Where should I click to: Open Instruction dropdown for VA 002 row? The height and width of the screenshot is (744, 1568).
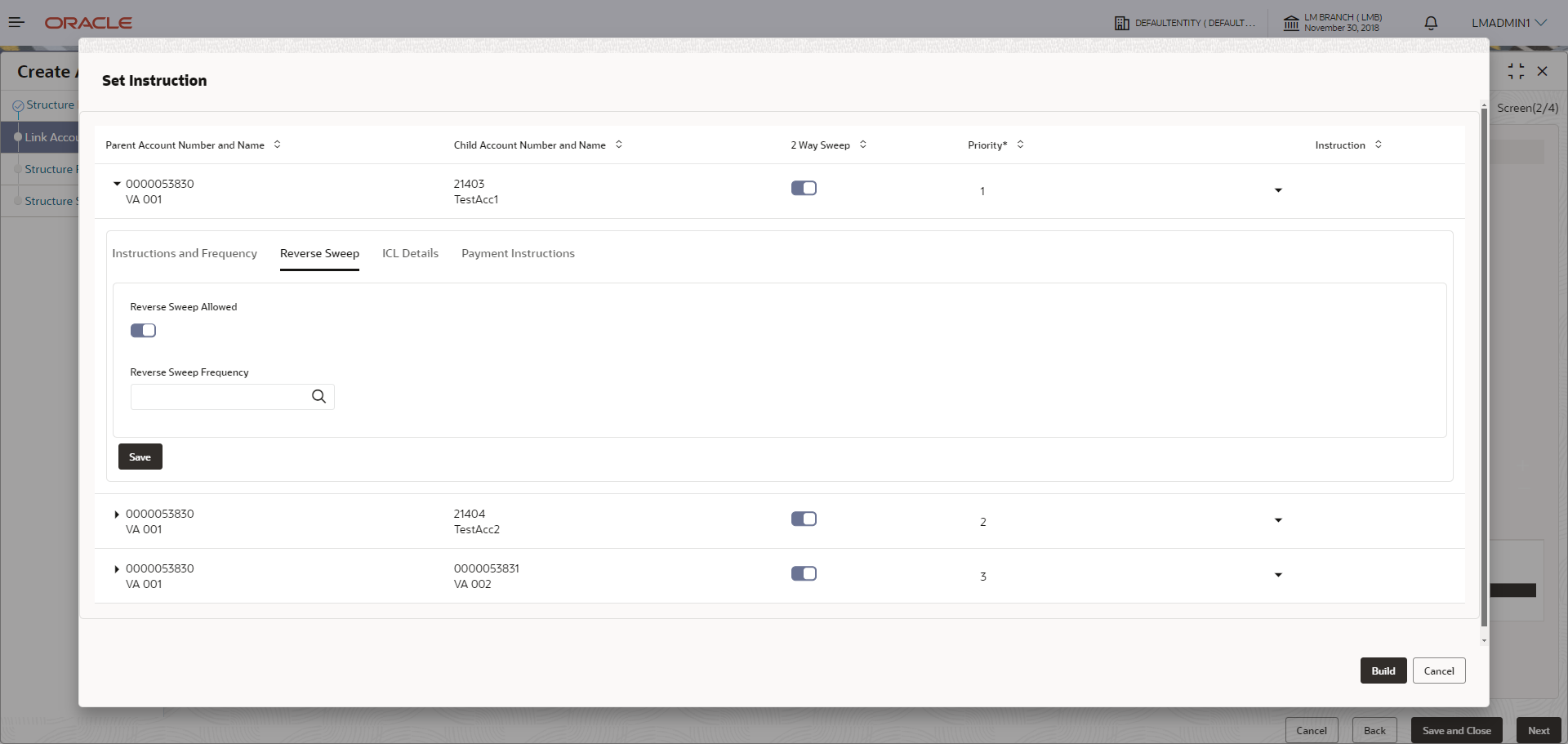(1278, 576)
